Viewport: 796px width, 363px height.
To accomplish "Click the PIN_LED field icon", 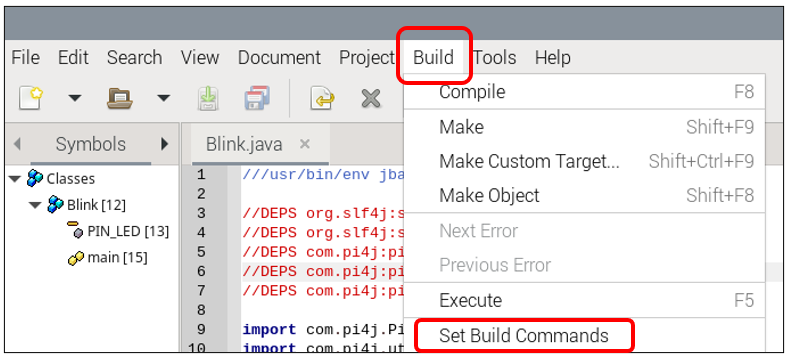I will coord(75,230).
